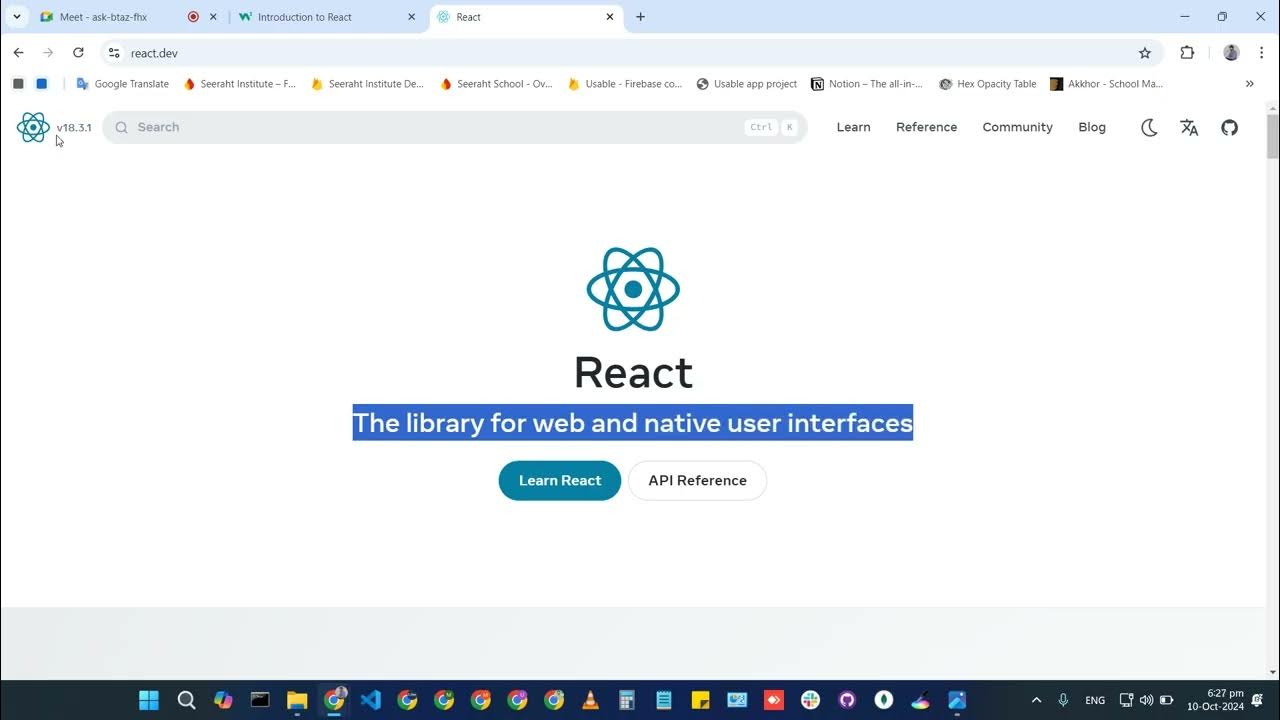Click the large React atom logo

coord(633,289)
